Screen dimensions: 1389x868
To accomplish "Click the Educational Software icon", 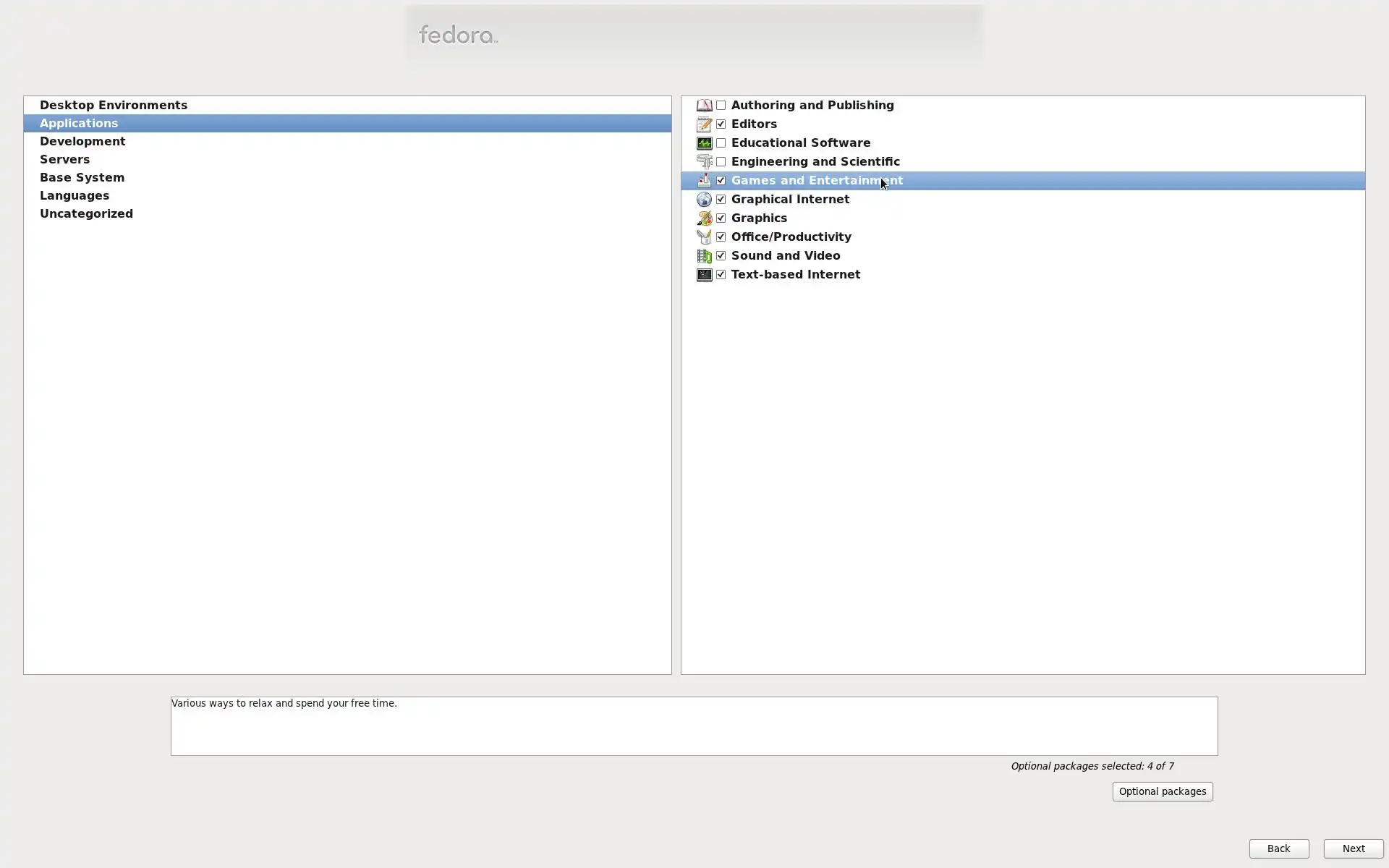I will [704, 143].
